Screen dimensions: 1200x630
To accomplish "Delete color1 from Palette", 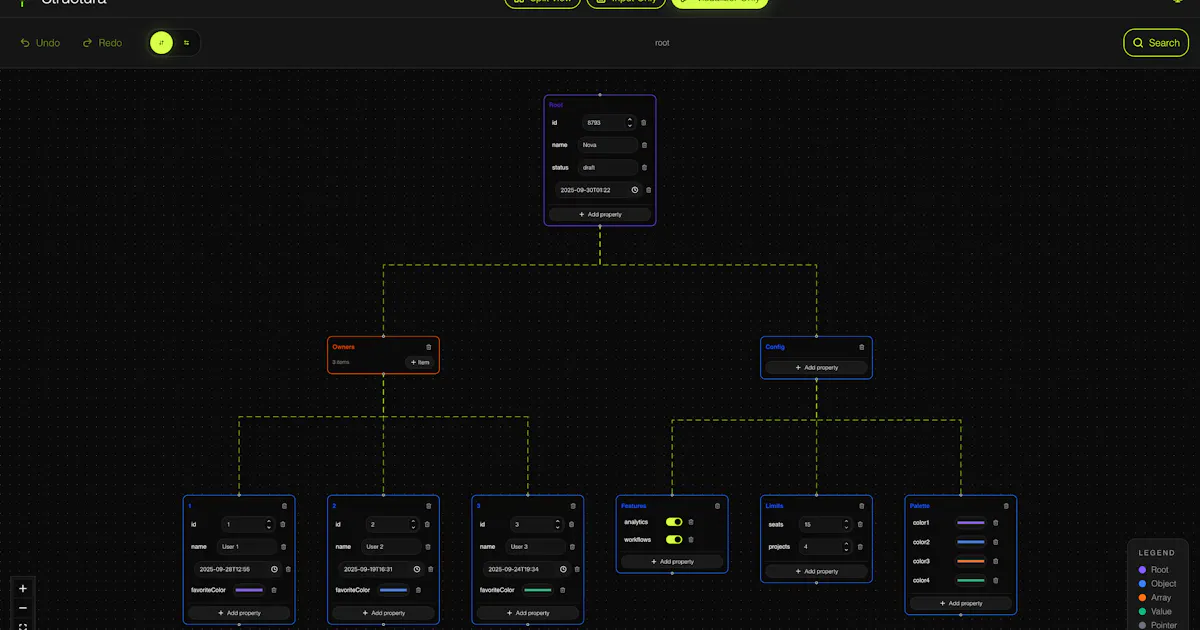I will click(995, 522).
